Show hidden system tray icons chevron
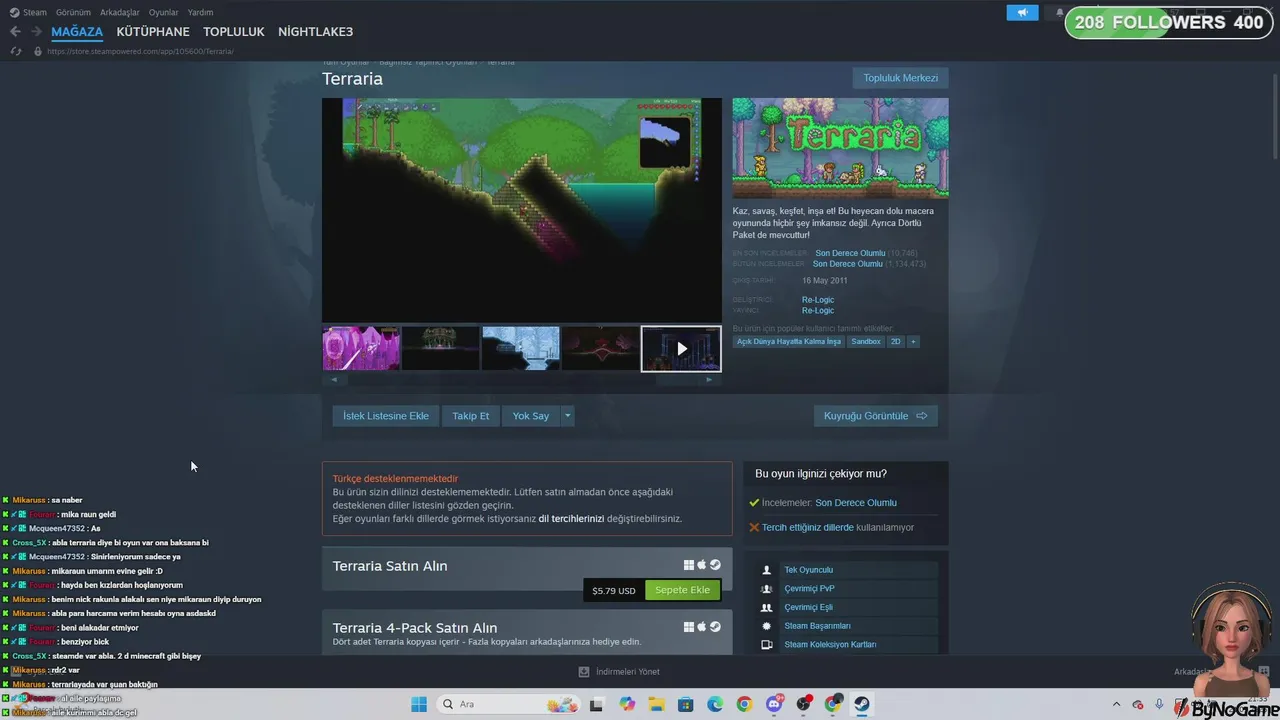This screenshot has width=1280, height=720. 1115,704
